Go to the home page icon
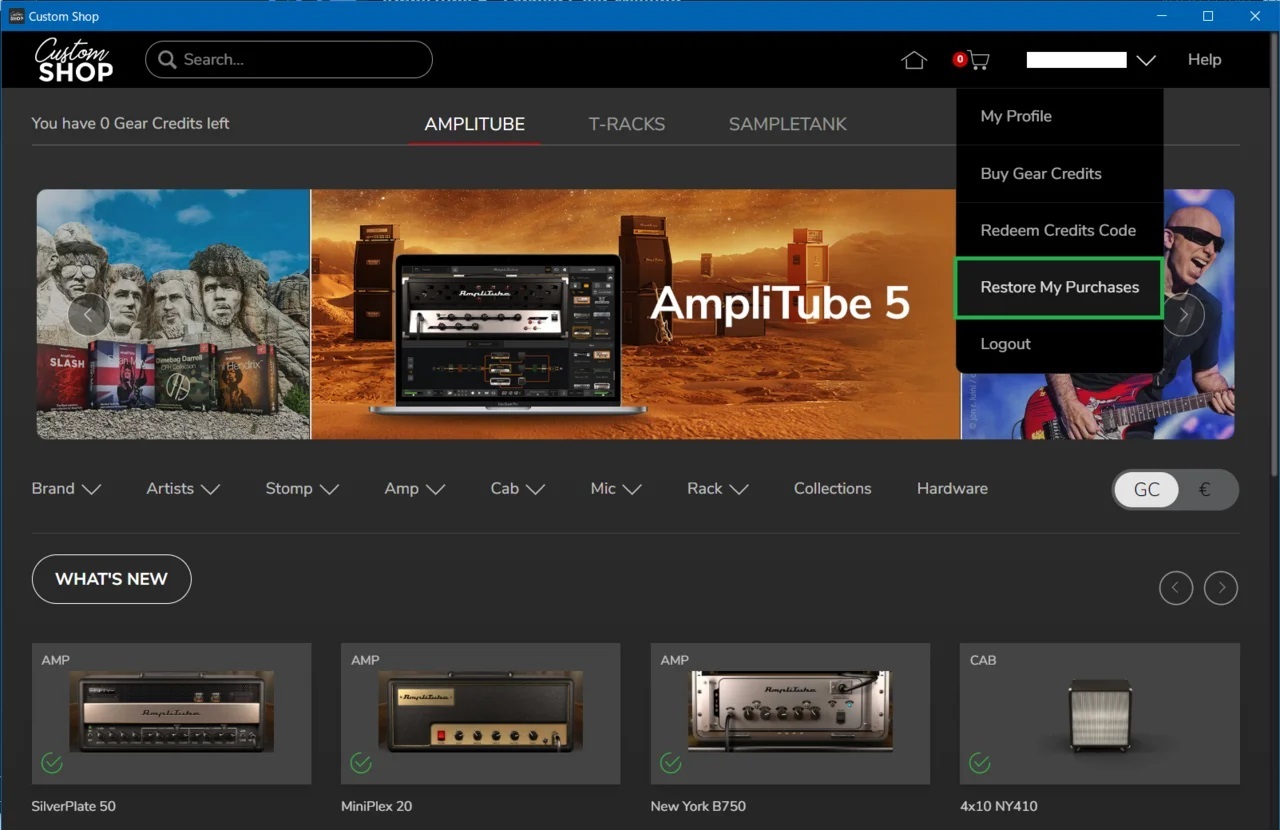 pyautogui.click(x=914, y=60)
